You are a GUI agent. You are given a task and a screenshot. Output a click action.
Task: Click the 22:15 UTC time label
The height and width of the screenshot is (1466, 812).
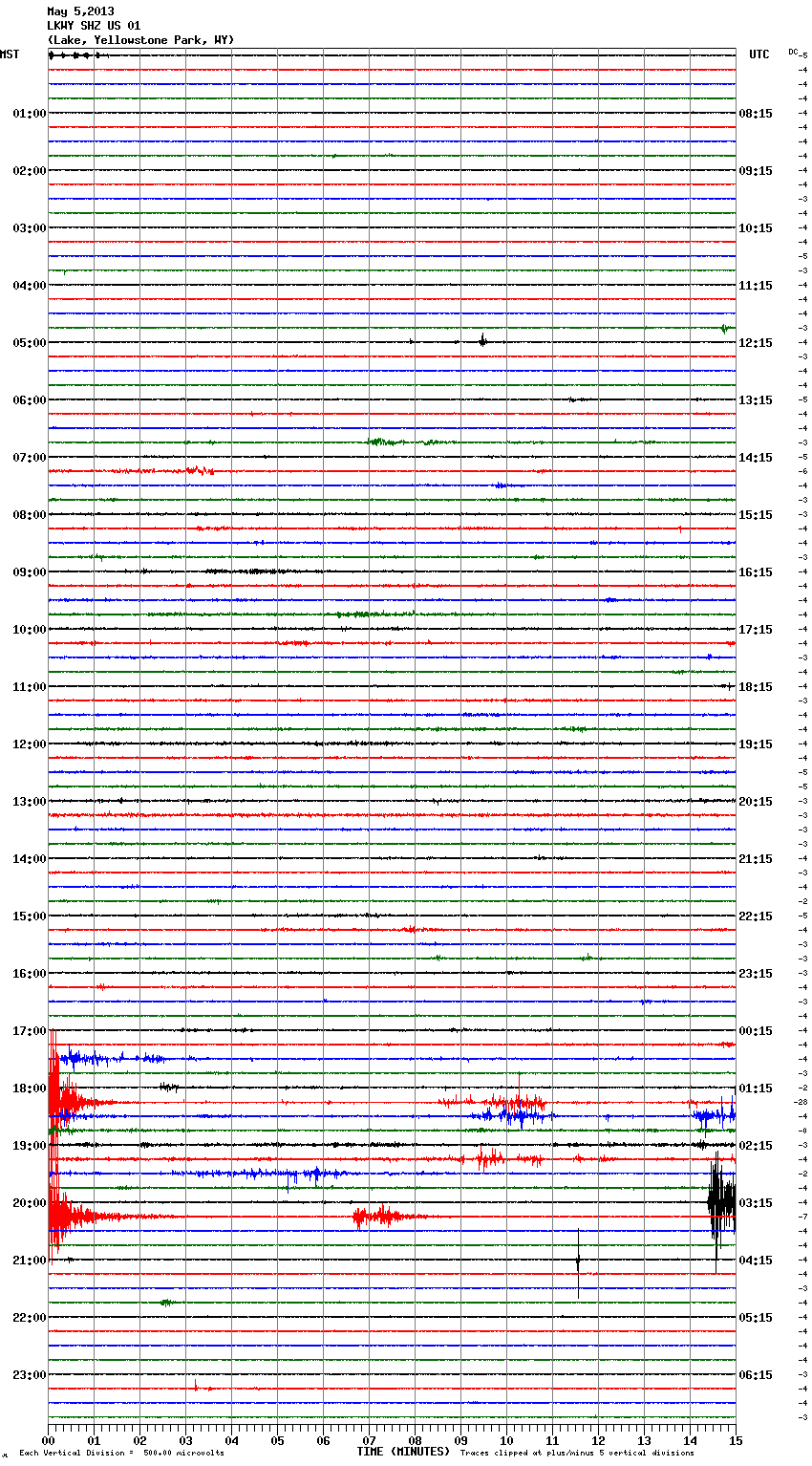tap(756, 916)
